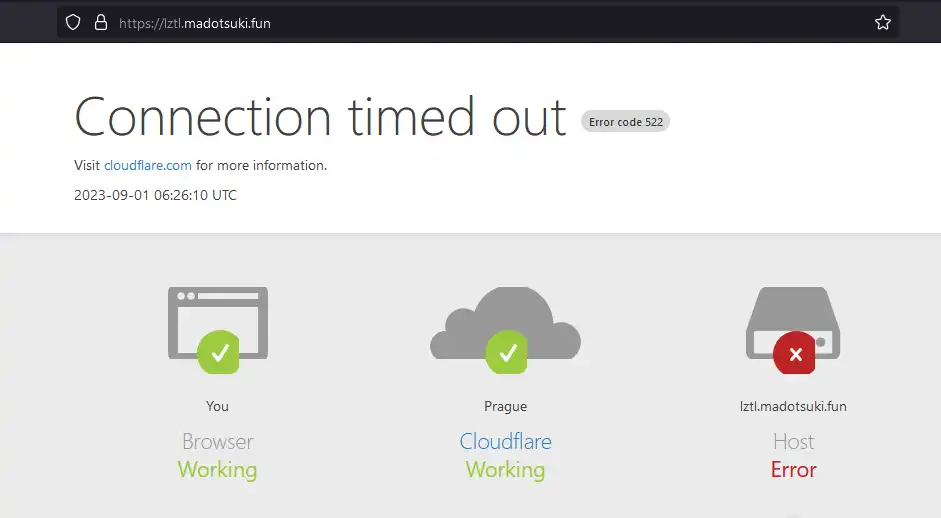
Task: Click the Prague location label
Action: click(x=505, y=406)
